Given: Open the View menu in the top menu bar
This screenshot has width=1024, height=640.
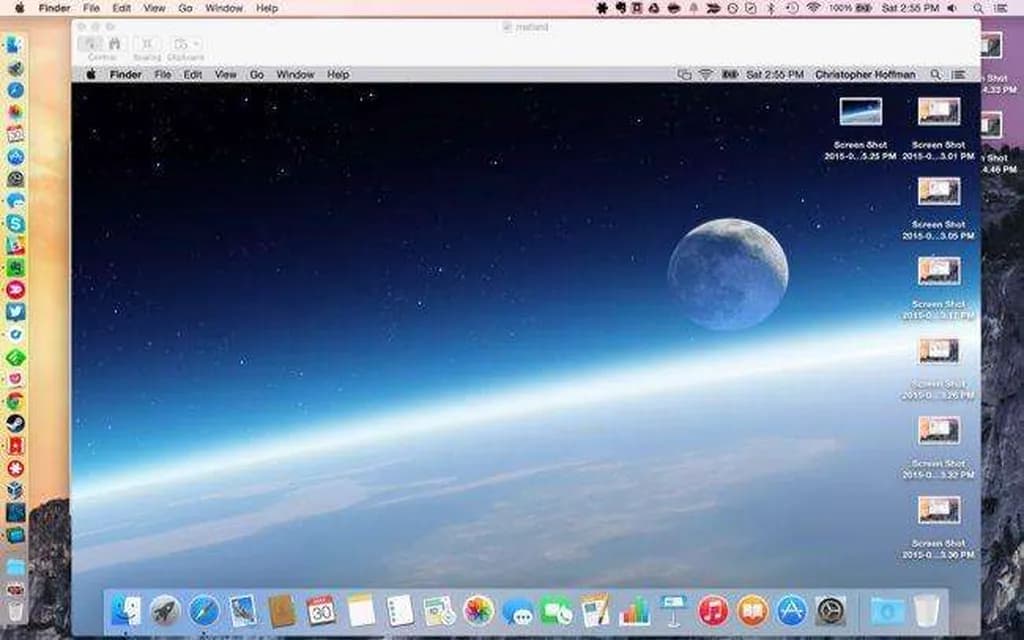Looking at the screenshot, I should click(x=154, y=8).
